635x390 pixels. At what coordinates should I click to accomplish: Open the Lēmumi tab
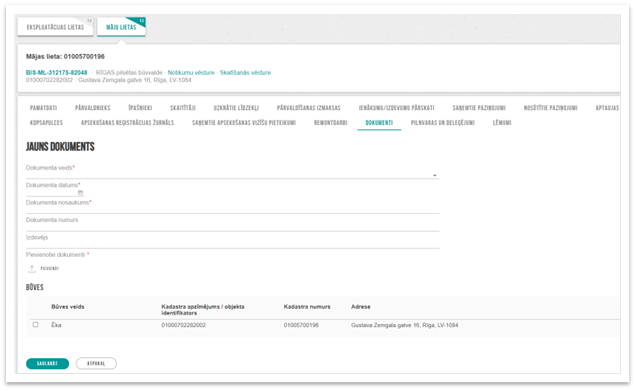[x=502, y=123]
